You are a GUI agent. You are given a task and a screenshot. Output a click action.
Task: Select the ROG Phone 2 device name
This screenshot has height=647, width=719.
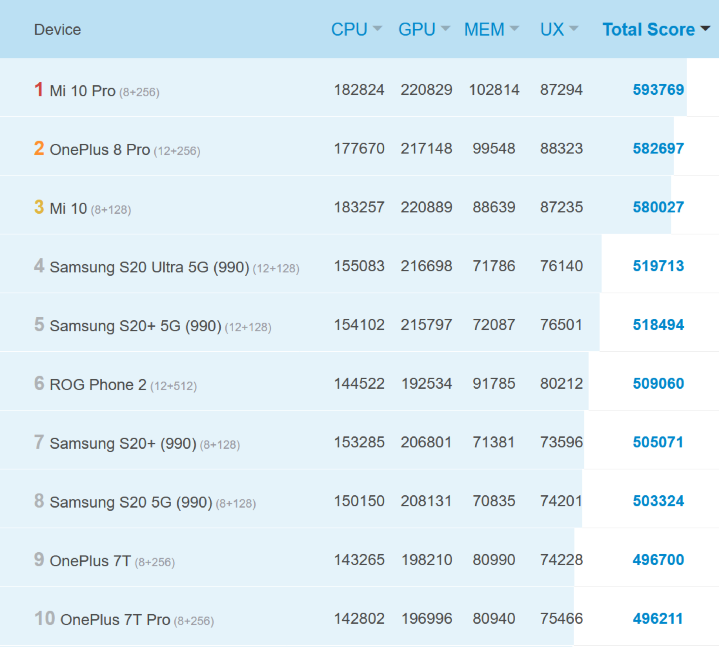(x=98, y=385)
